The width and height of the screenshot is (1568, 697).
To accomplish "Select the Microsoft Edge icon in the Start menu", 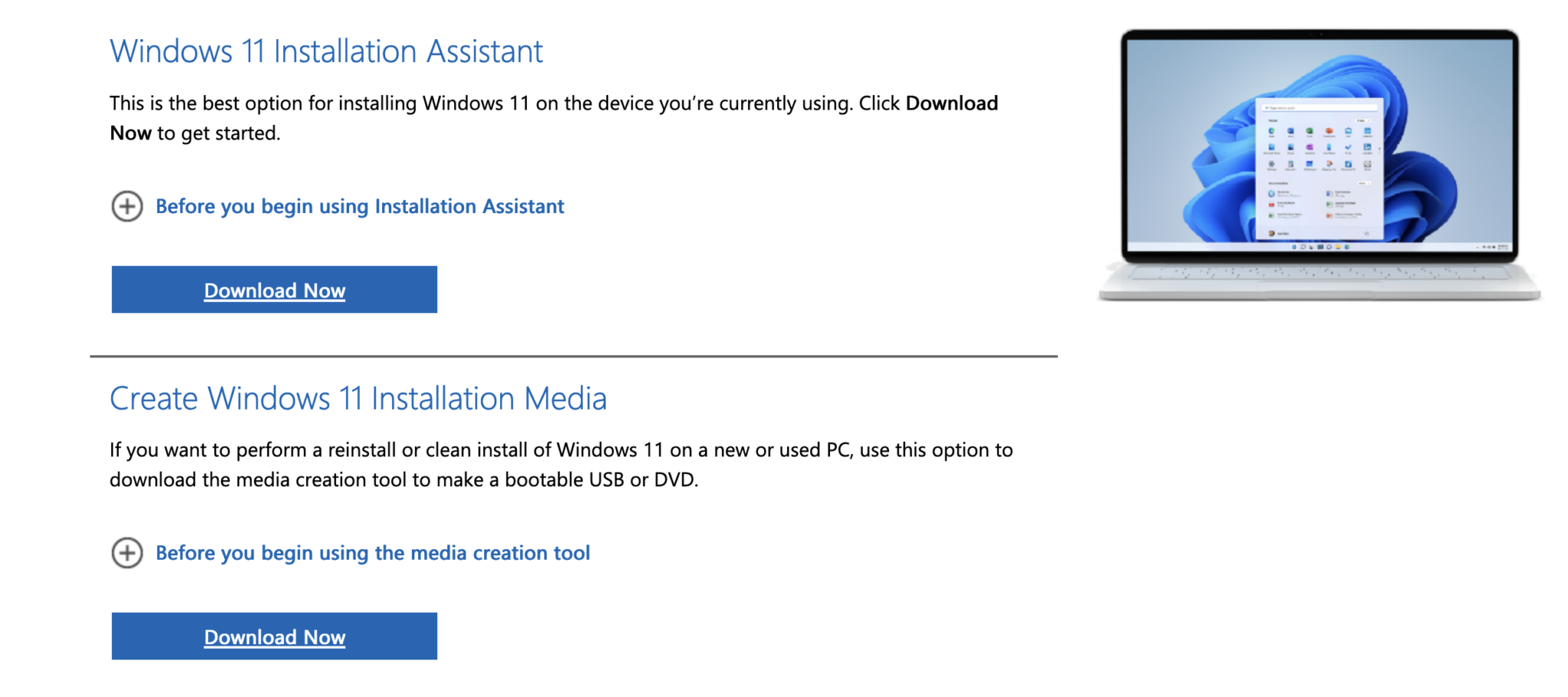I will point(1272,131).
